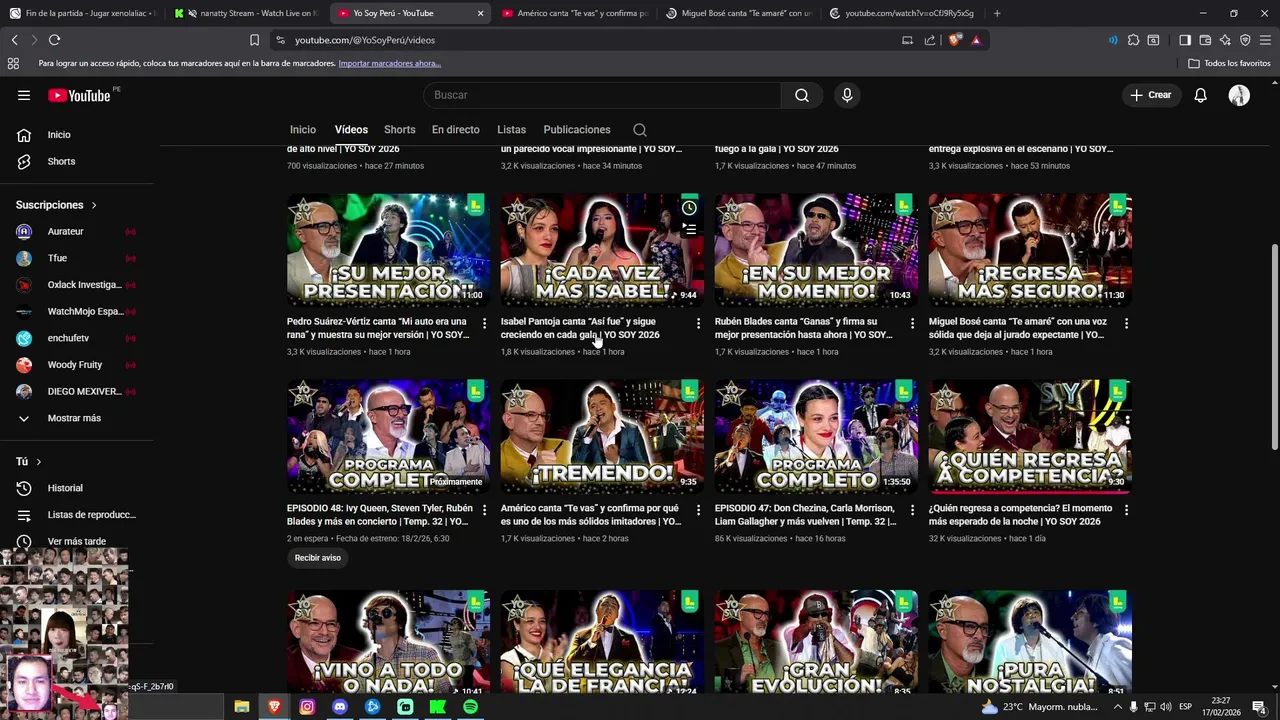Go to YouTube home via the logo
Image resolution: width=1280 pixels, height=720 pixels.
[79, 95]
